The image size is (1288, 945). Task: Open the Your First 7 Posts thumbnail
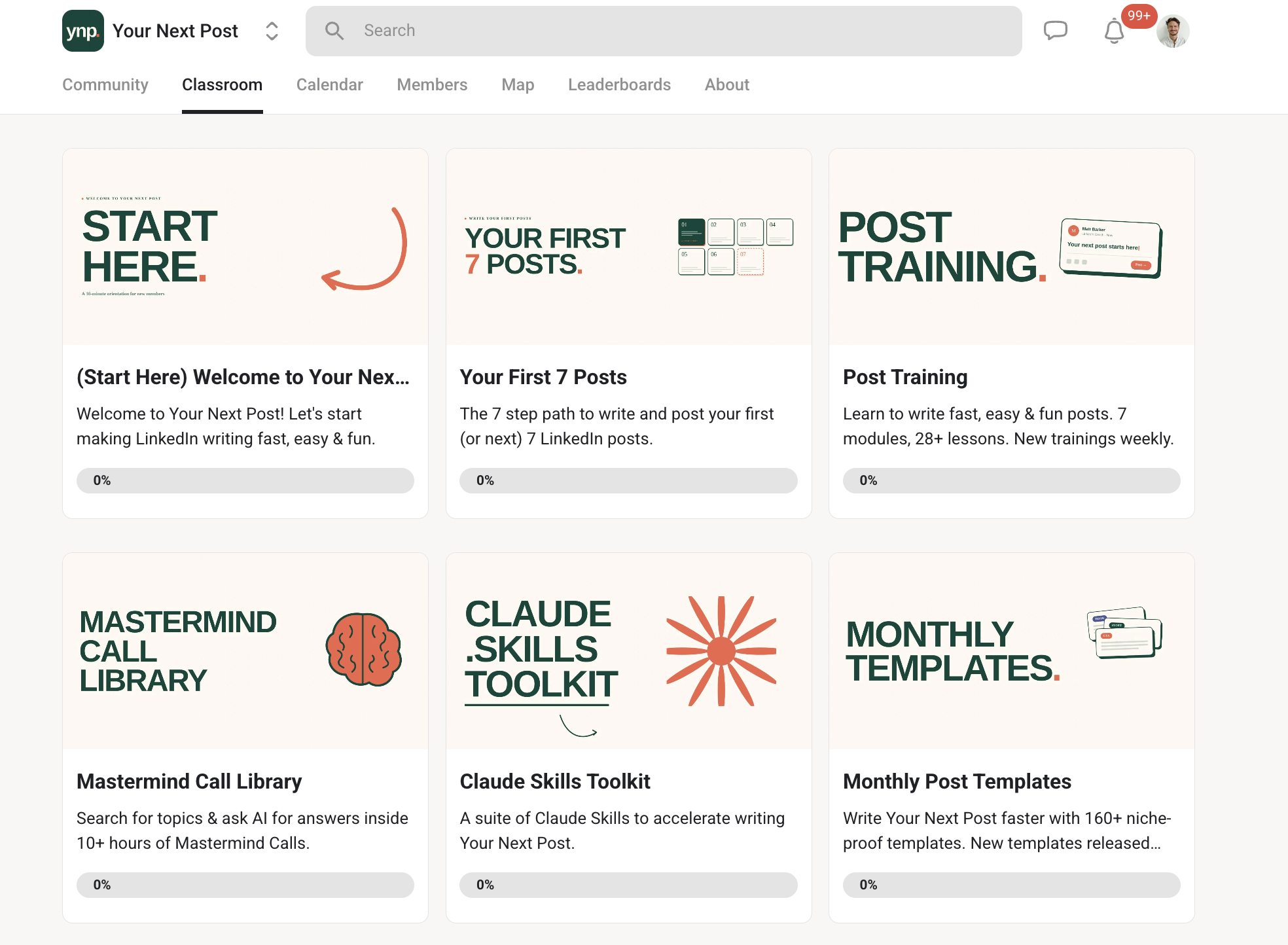tap(629, 247)
